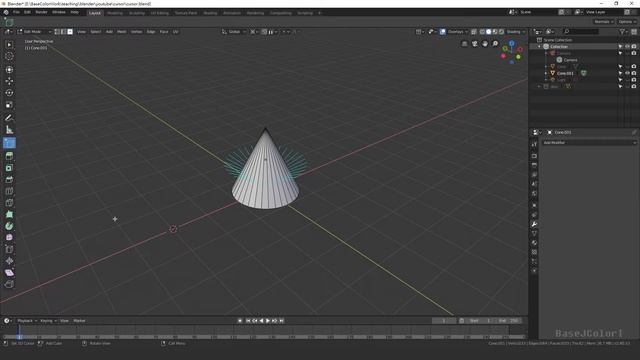
Task: Open the Add Modifier dropdown
Action: (x=589, y=143)
